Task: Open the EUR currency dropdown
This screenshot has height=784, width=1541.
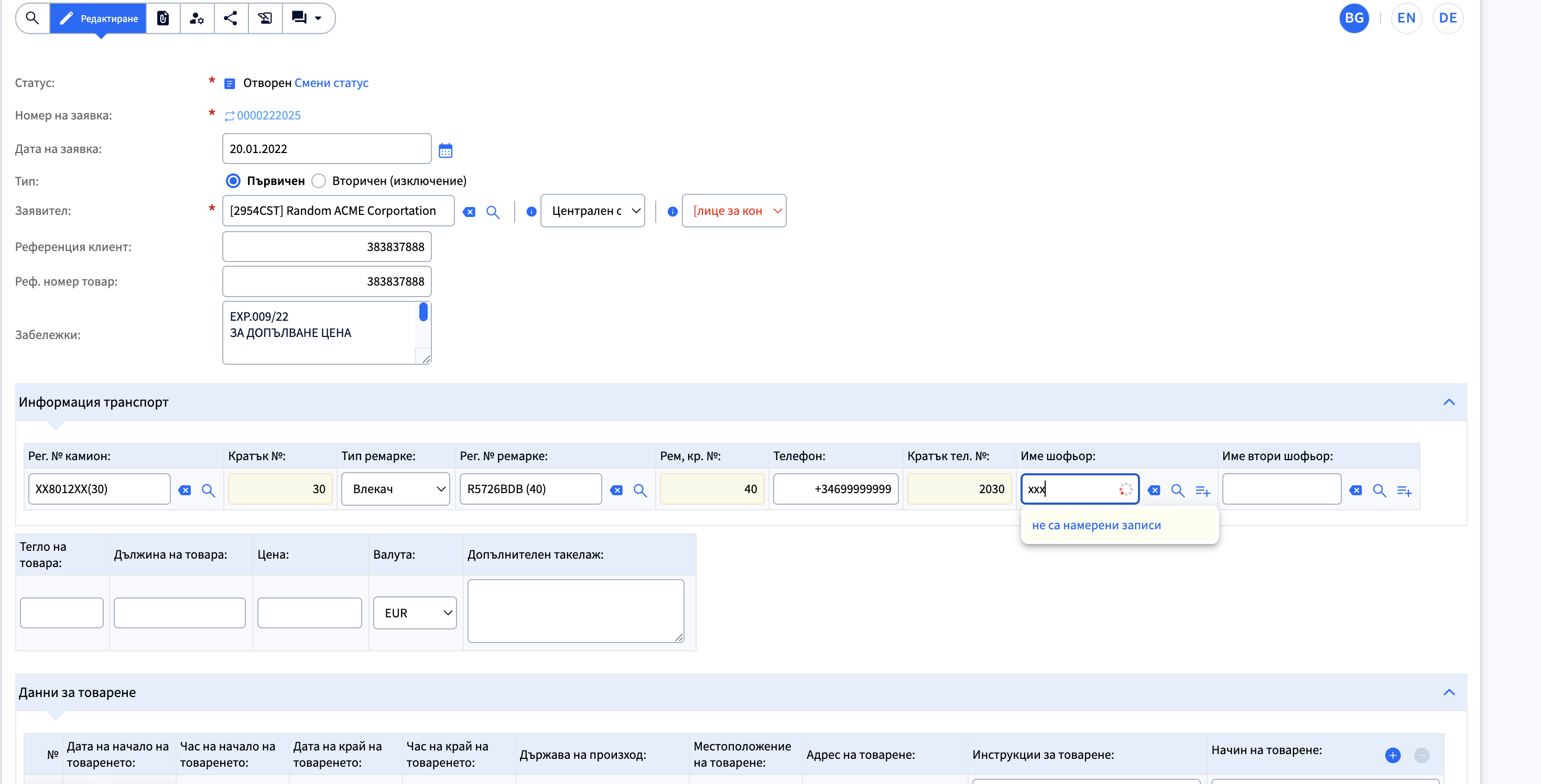Action: point(415,613)
